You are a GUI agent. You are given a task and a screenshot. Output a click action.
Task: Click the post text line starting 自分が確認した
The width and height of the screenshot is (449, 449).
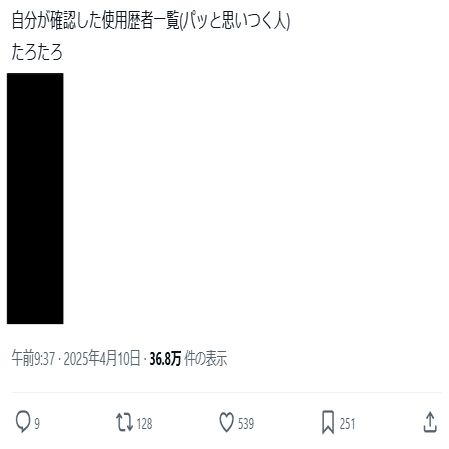click(151, 21)
